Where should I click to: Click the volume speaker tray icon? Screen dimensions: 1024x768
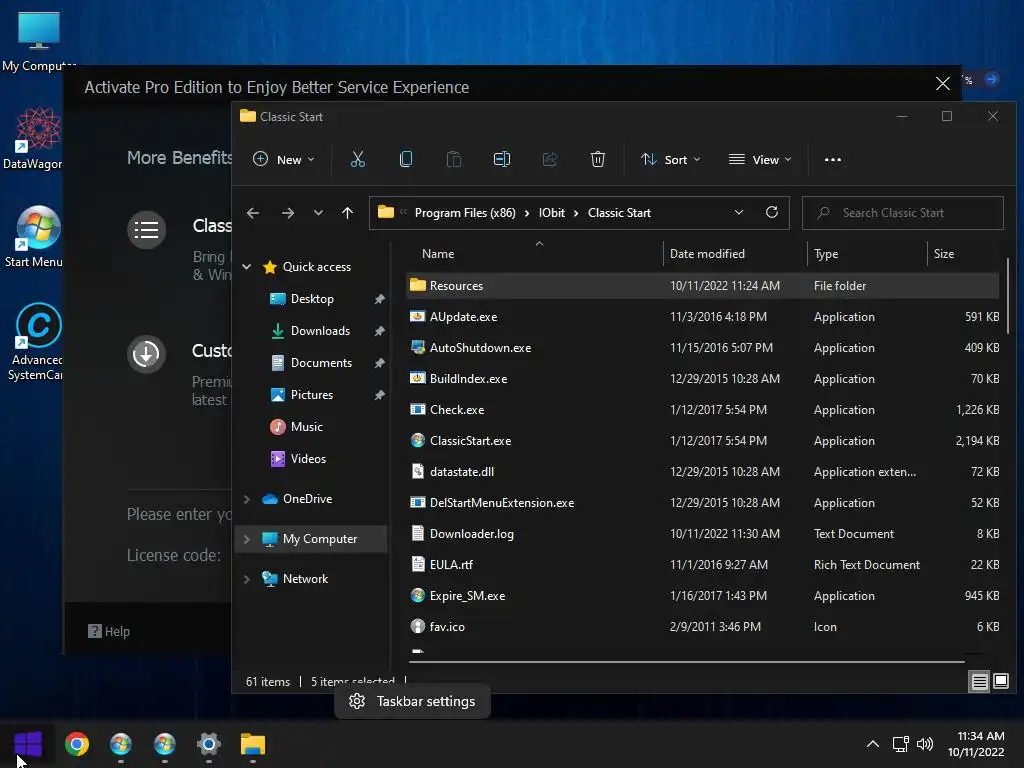click(925, 744)
